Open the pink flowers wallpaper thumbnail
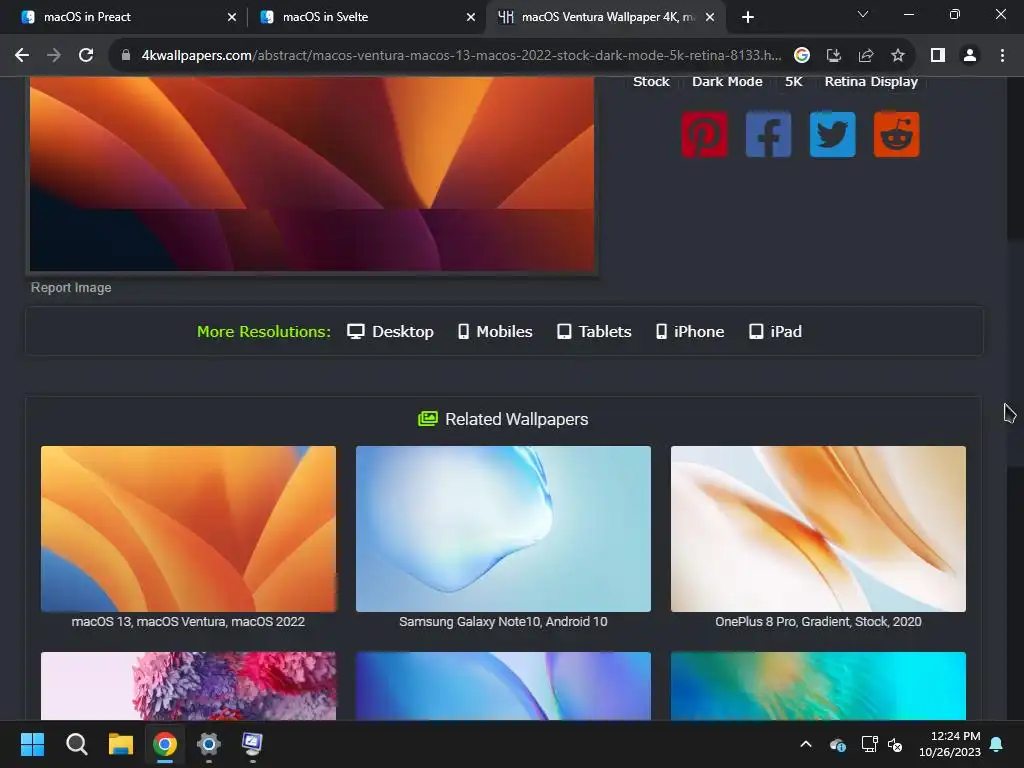Screen dimensions: 1024x768 pyautogui.click(x=188, y=686)
